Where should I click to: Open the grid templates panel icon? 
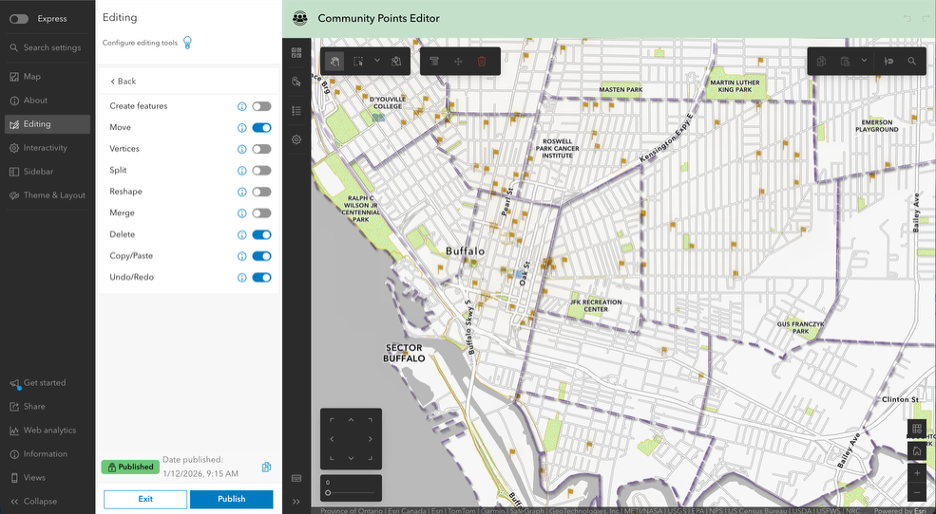point(297,53)
